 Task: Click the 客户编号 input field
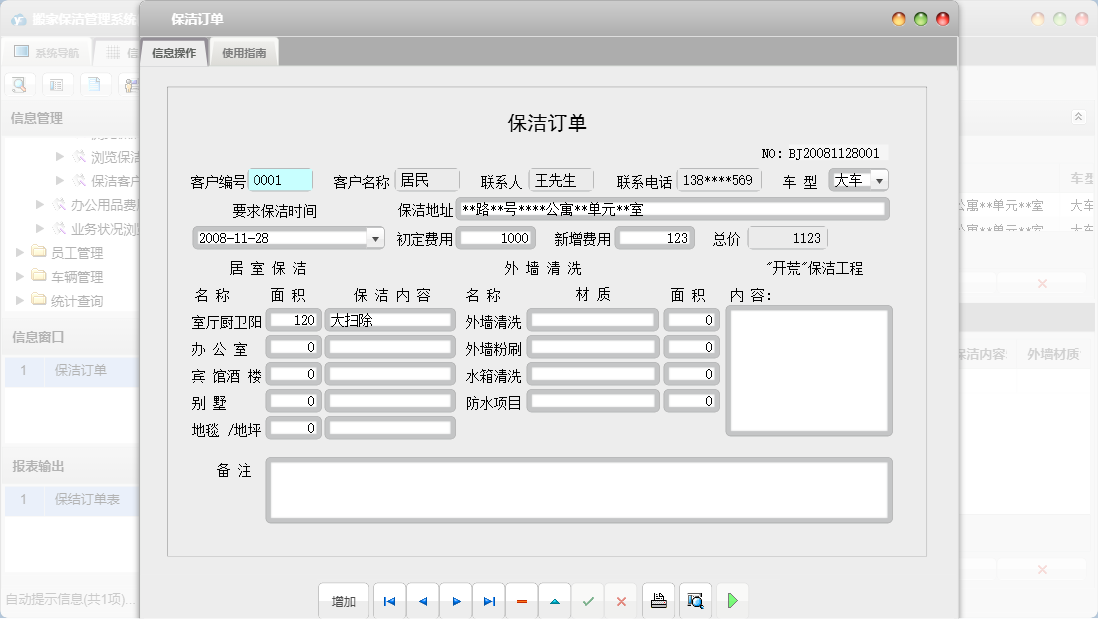(x=280, y=181)
